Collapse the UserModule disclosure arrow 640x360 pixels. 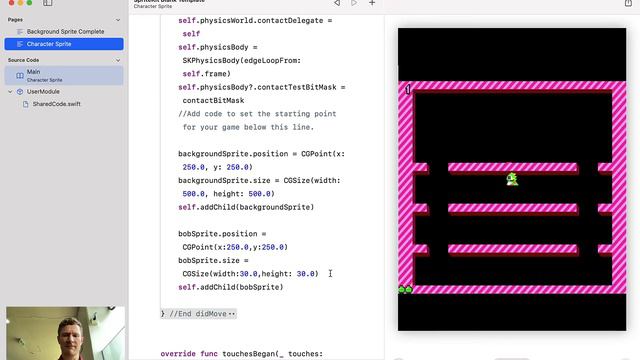(10, 91)
